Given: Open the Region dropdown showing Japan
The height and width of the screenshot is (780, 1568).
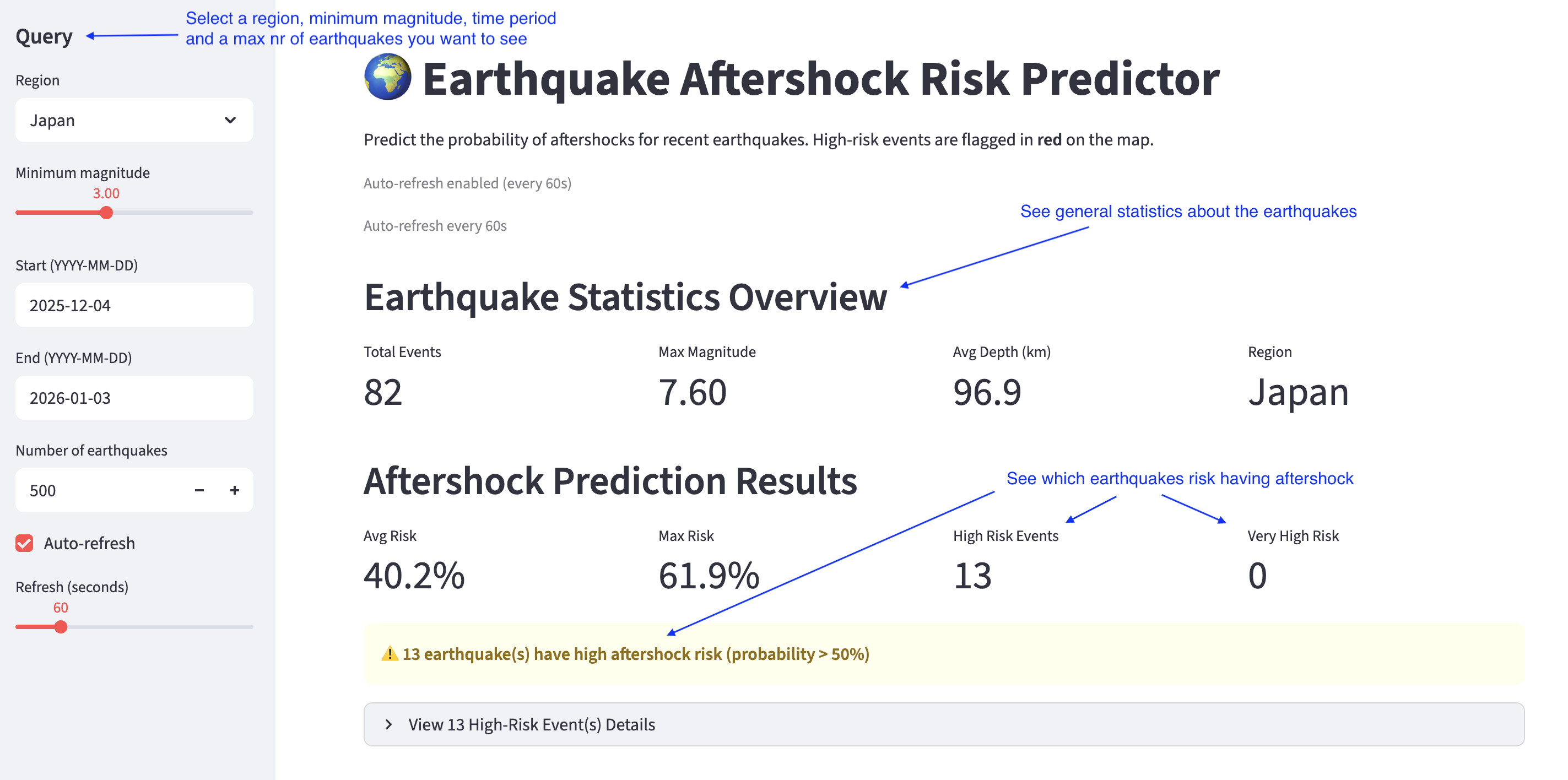Looking at the screenshot, I should [x=134, y=120].
